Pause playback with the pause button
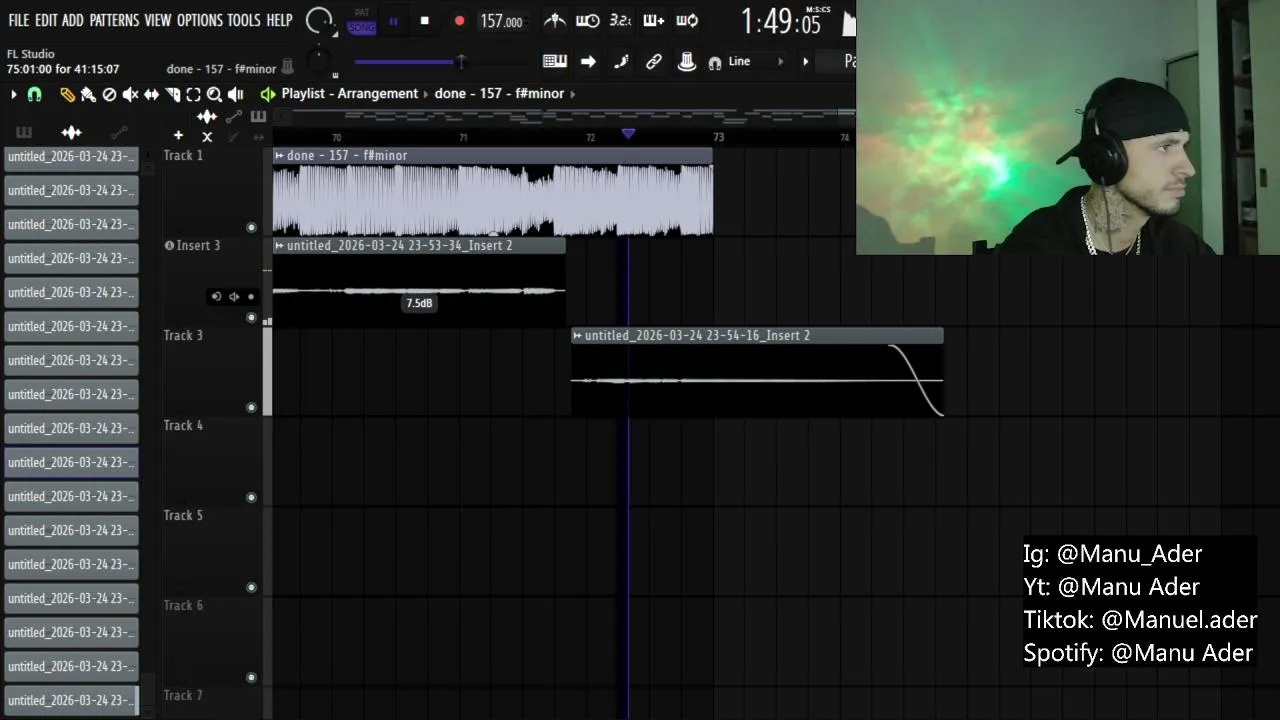 393,21
